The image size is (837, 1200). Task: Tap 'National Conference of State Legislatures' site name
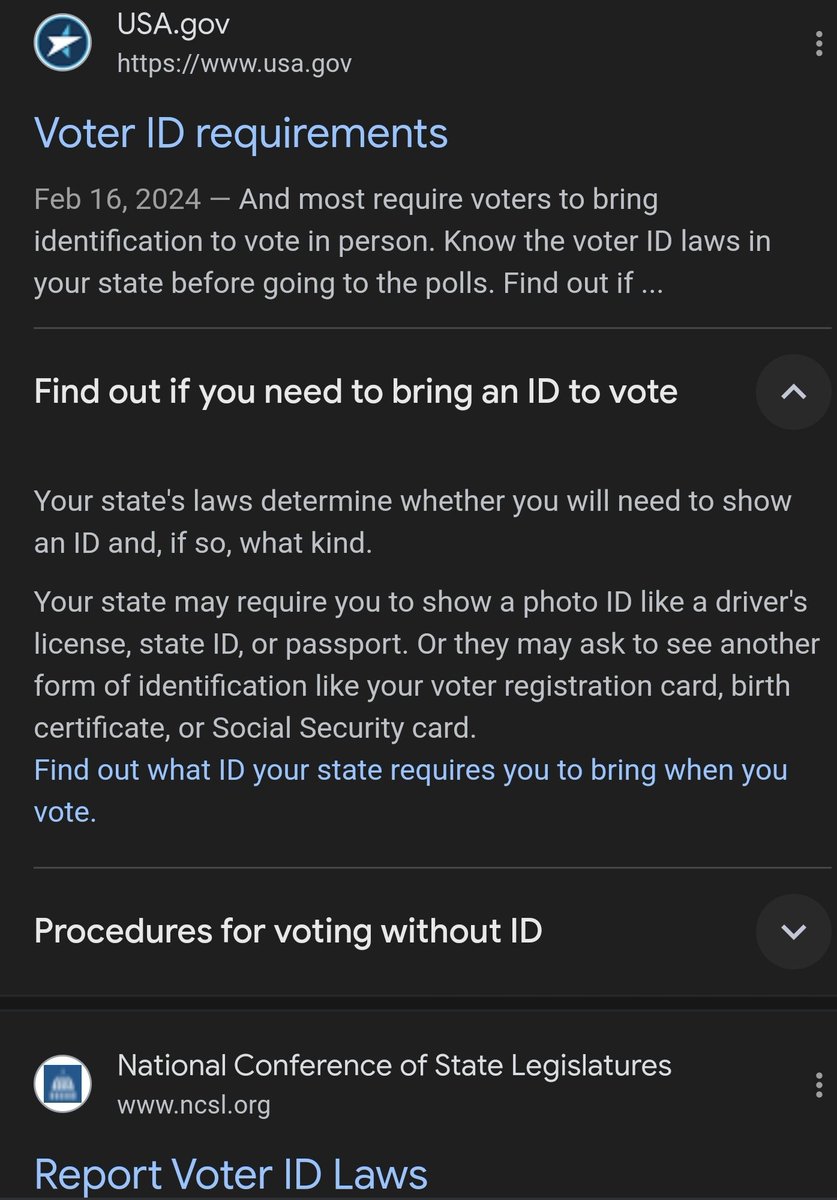coord(394,1065)
